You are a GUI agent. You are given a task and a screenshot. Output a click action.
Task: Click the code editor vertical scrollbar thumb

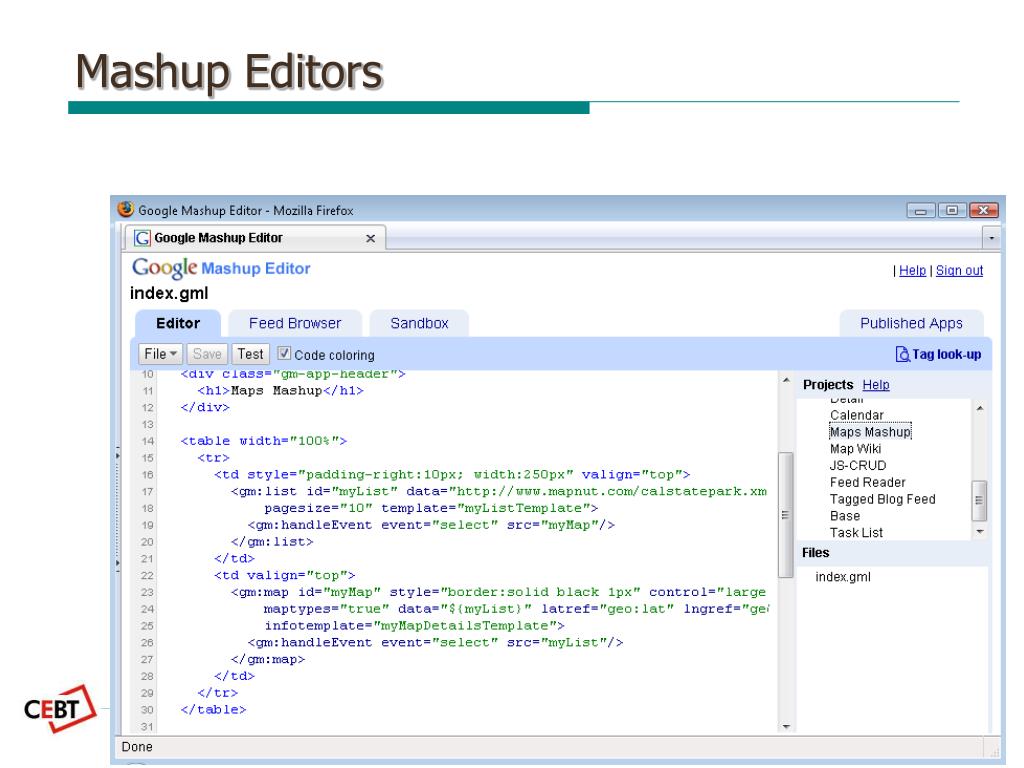pos(786,515)
